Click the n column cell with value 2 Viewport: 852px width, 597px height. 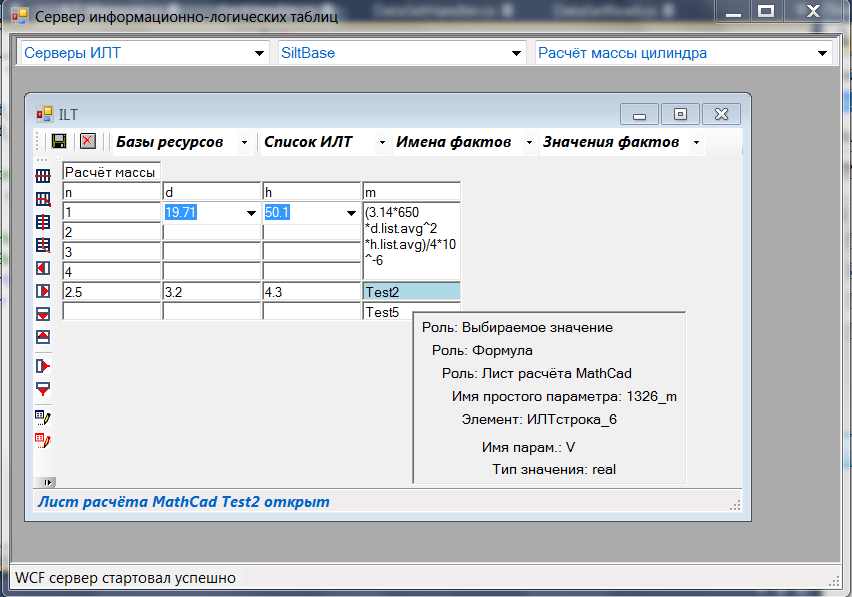coord(111,232)
